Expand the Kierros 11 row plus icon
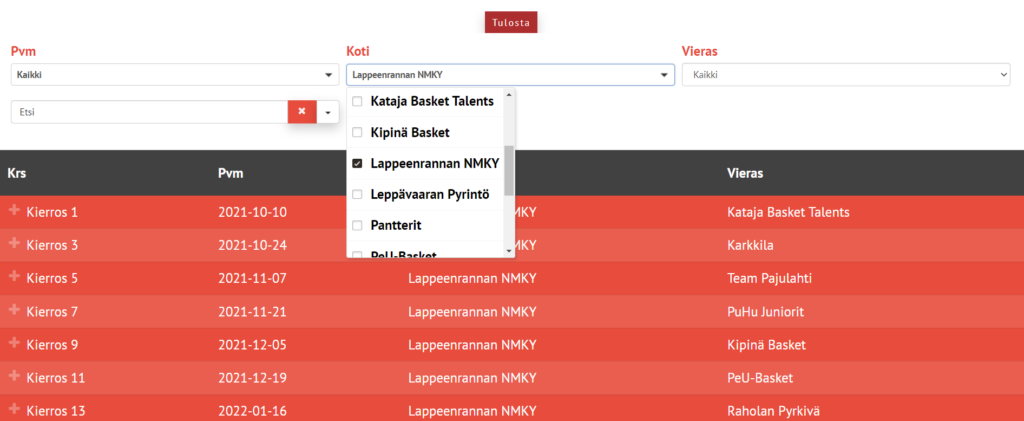The width and height of the screenshot is (1024, 421). (14, 376)
